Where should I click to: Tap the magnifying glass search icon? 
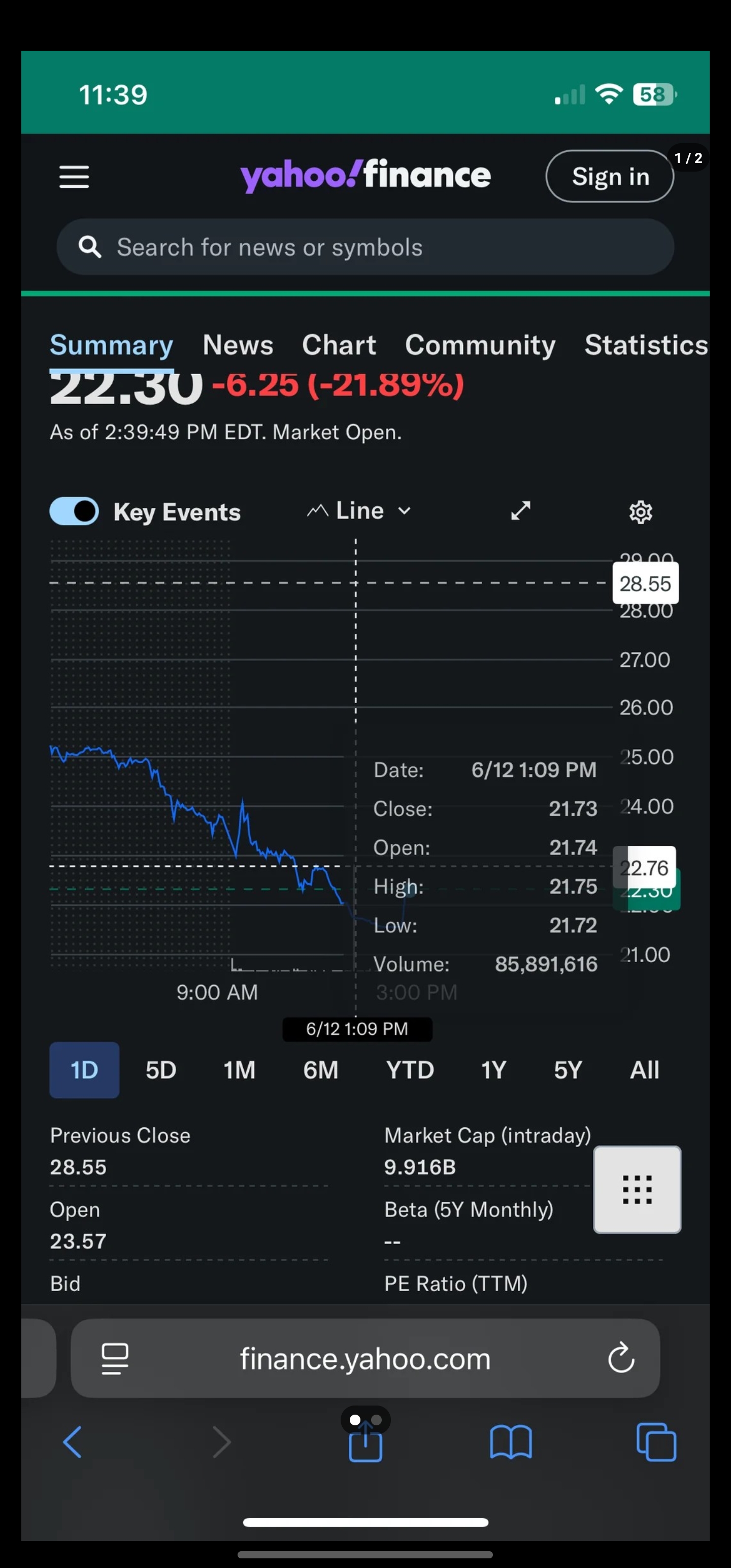90,247
